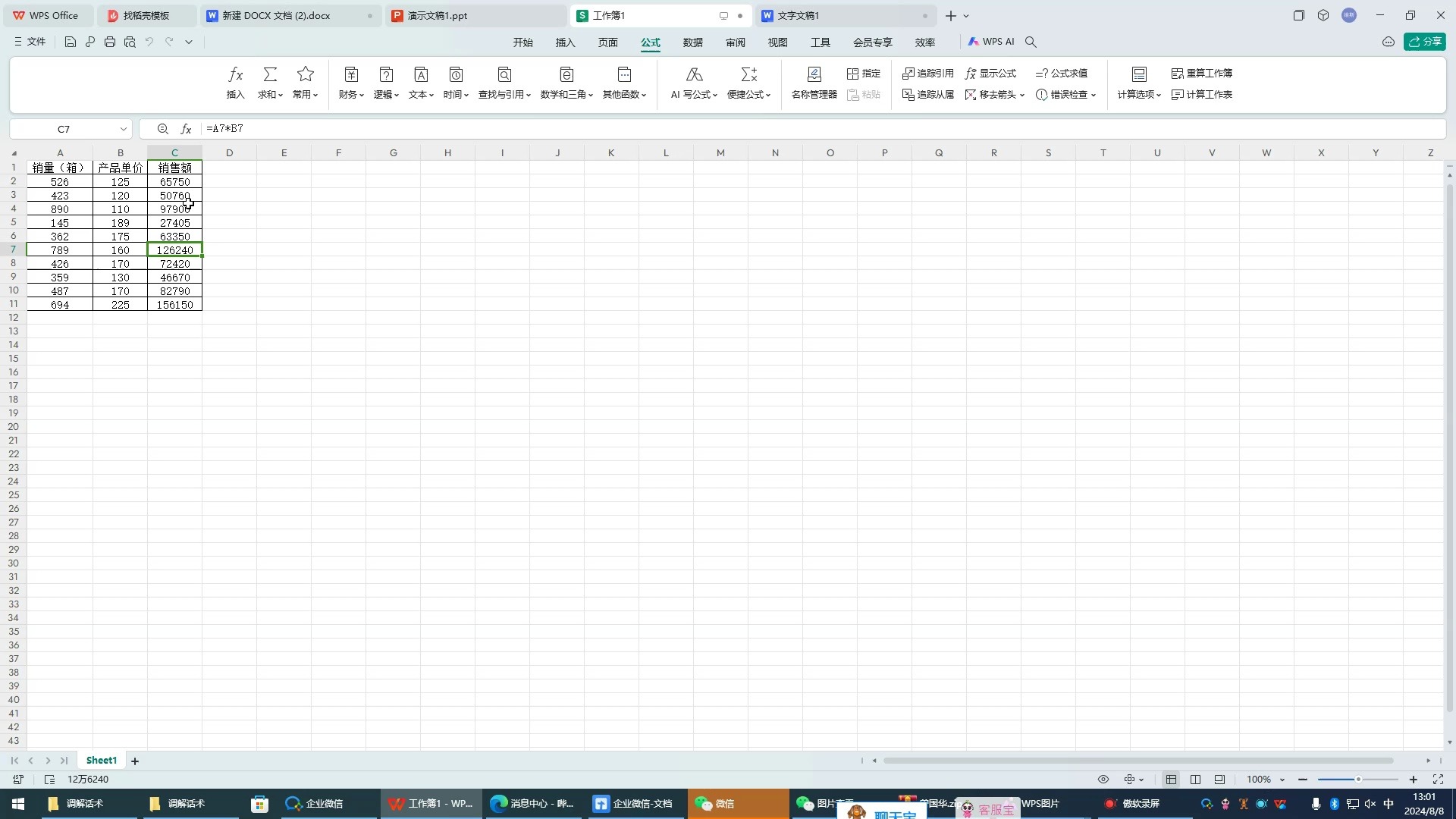Open the 名称管理器 (Name Manager)
This screenshot has width=1456, height=819.
tap(814, 82)
